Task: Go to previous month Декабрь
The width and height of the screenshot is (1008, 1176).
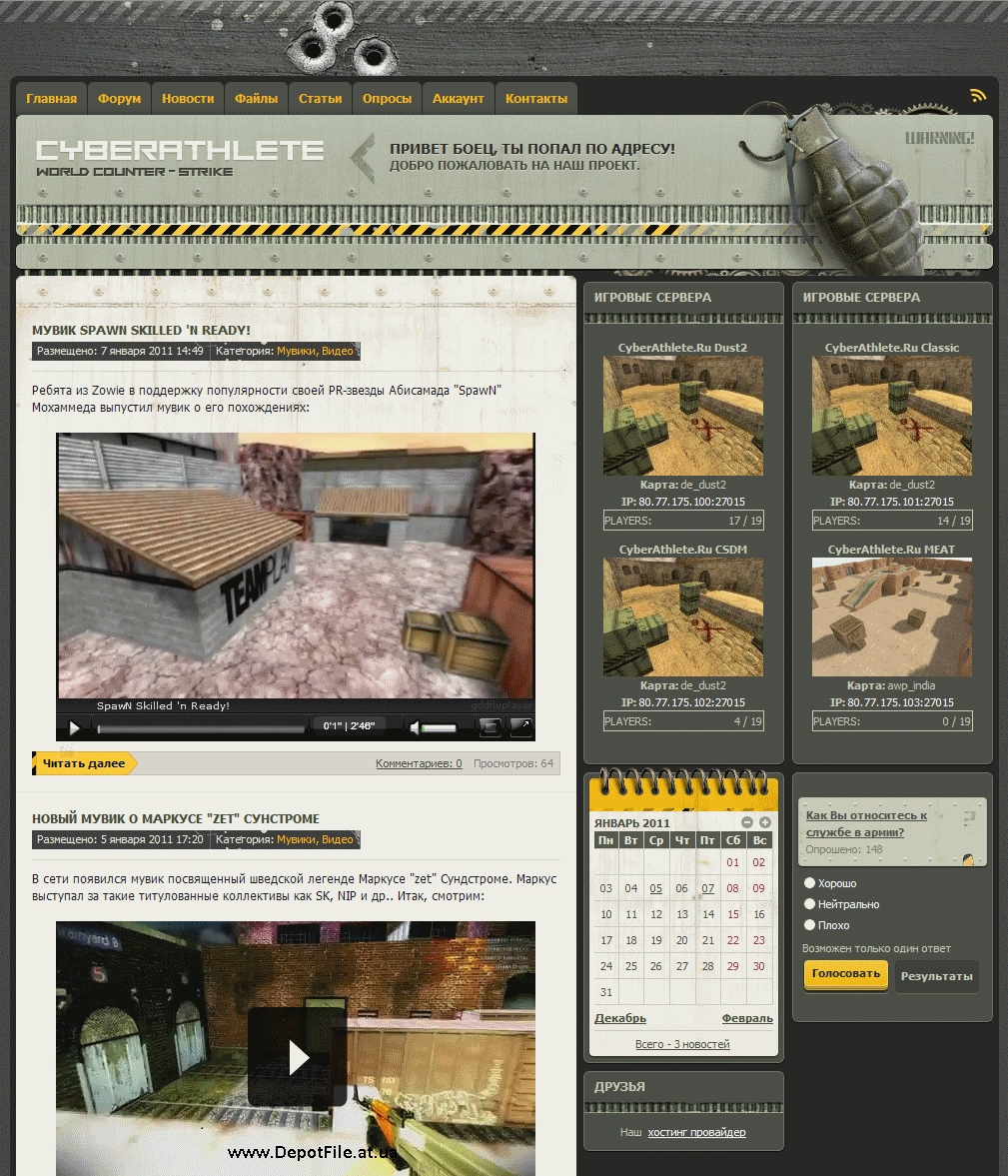Action: (x=620, y=1018)
